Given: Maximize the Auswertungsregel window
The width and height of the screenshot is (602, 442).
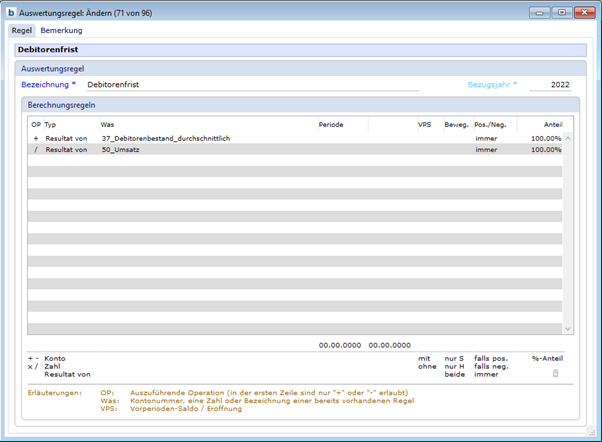Looking at the screenshot, I should (562, 13).
